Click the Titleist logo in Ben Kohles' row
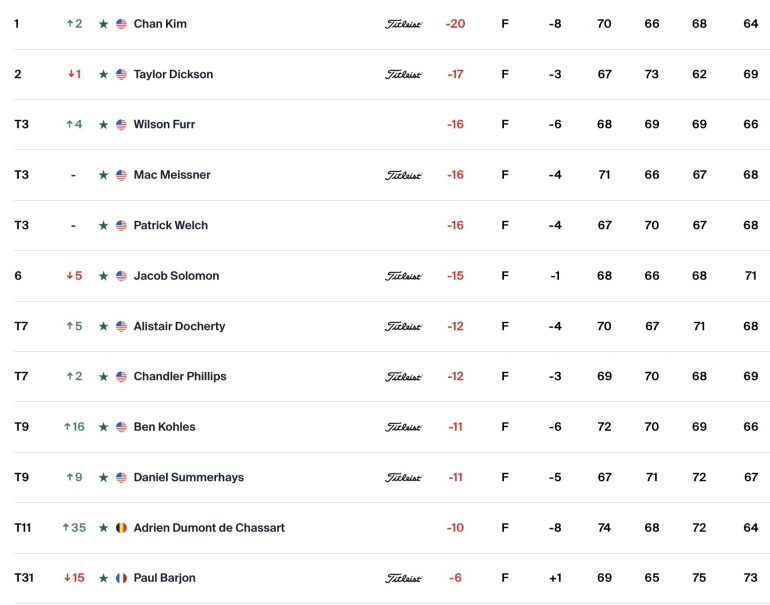 click(x=403, y=428)
